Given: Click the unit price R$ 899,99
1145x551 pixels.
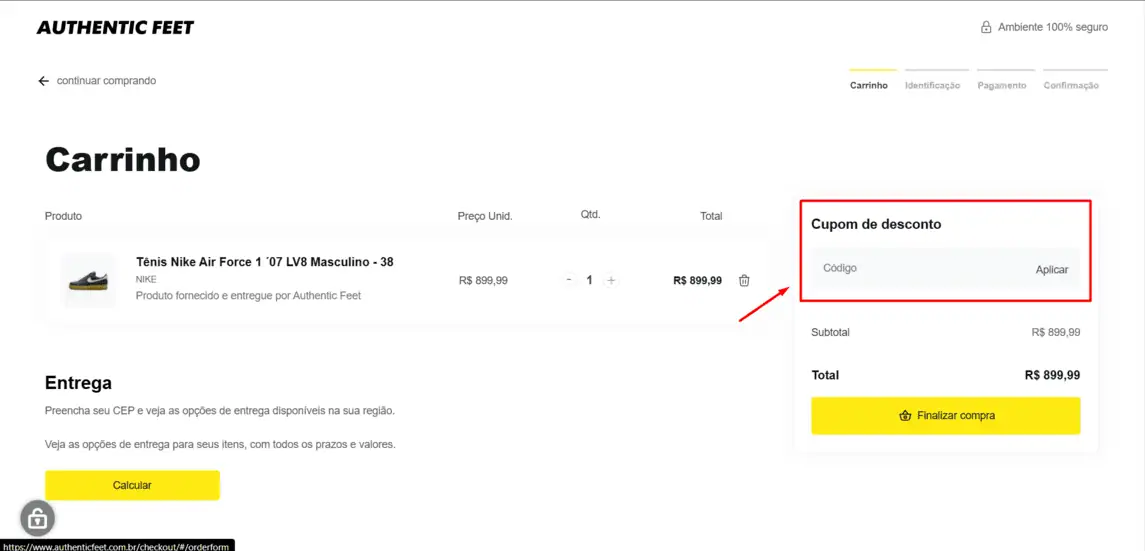Looking at the screenshot, I should pyautogui.click(x=483, y=280).
